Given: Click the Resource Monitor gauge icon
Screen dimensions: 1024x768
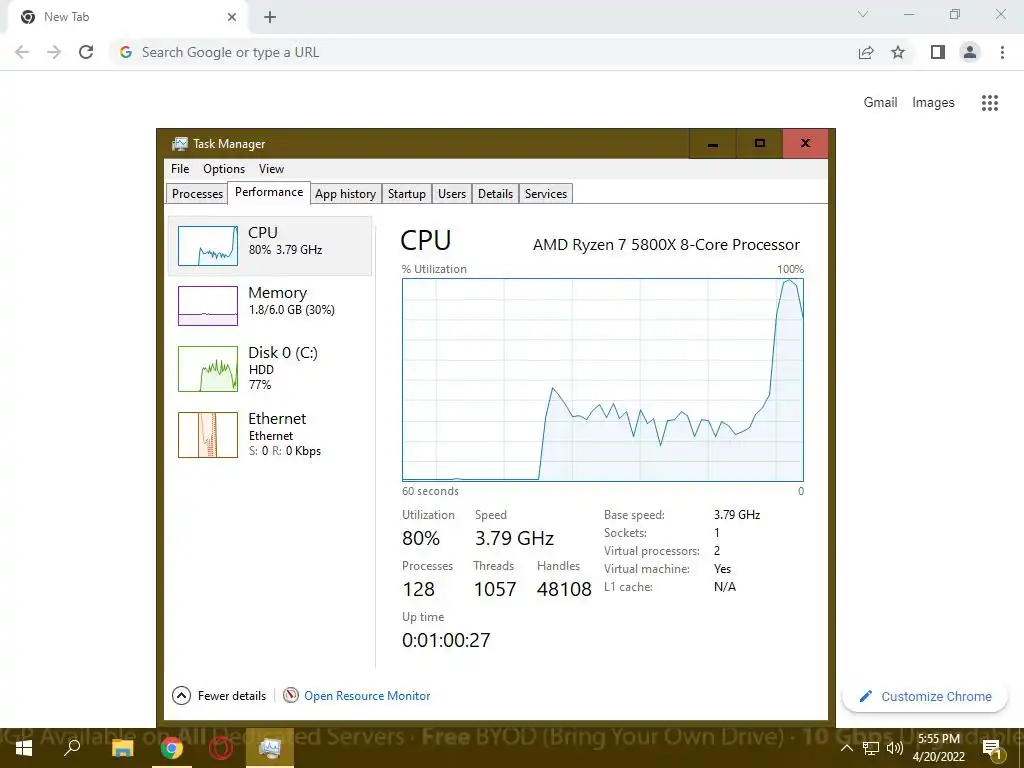Looking at the screenshot, I should [291, 696].
